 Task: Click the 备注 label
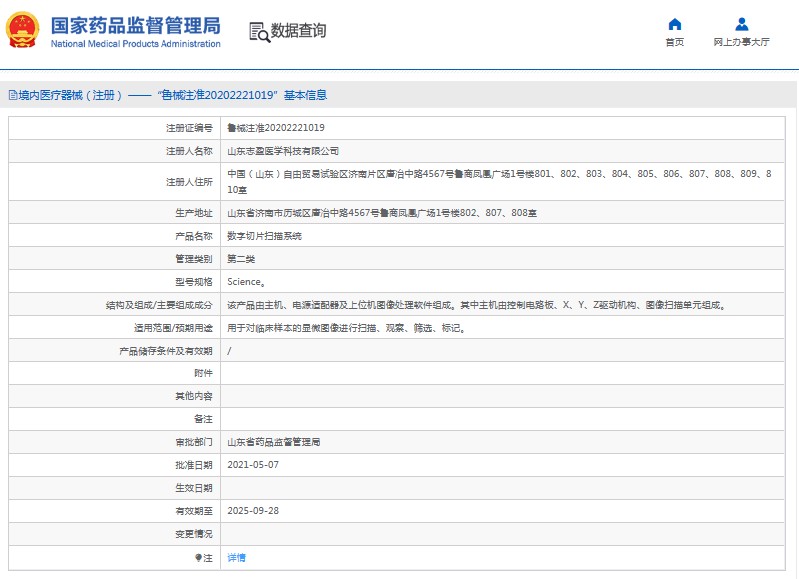[203, 419]
